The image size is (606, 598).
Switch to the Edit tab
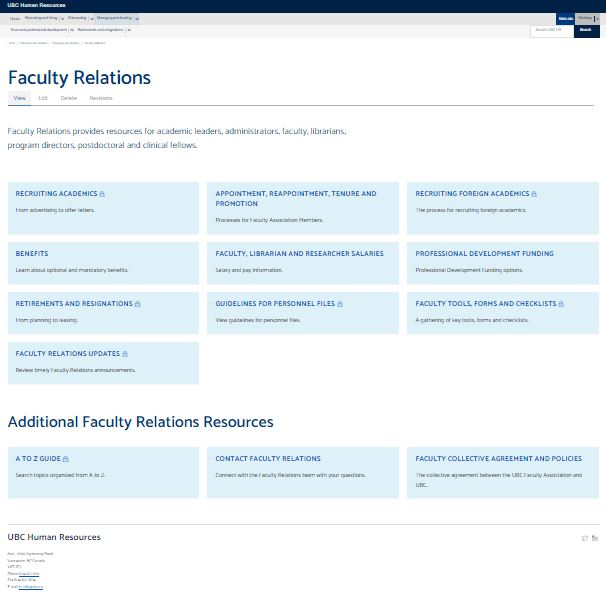coord(43,98)
